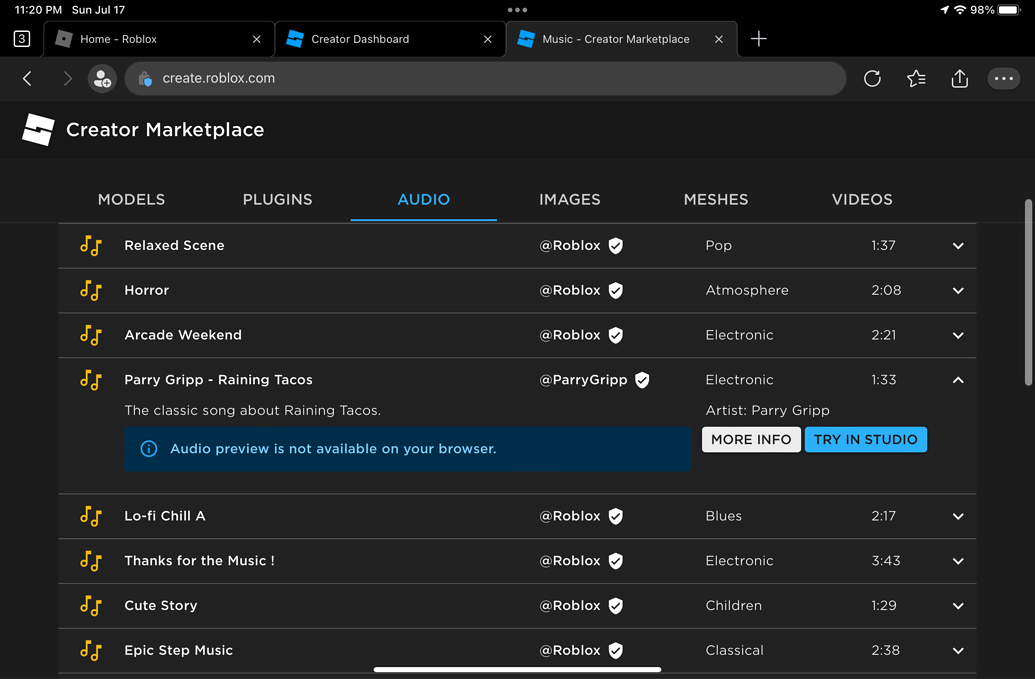
Task: Expand the Arcade Weekend row
Action: [x=957, y=335]
